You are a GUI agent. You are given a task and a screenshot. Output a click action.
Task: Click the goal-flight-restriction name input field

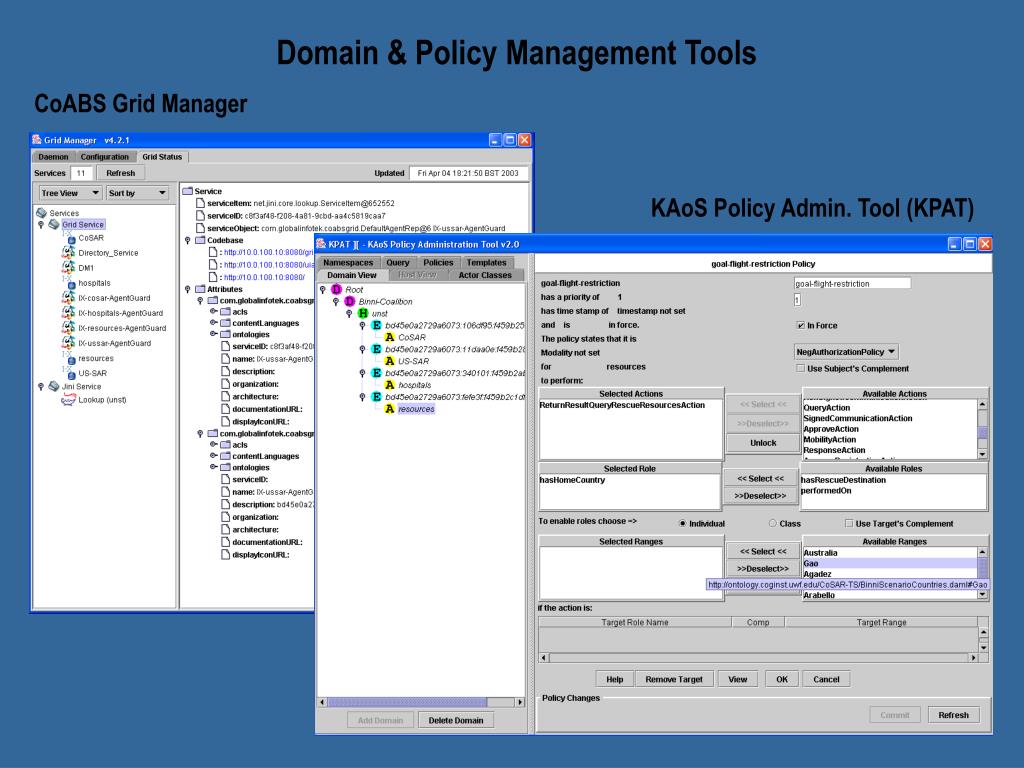(x=852, y=283)
